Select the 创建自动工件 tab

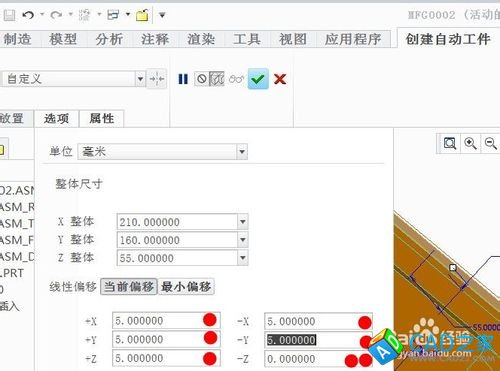[x=448, y=39]
